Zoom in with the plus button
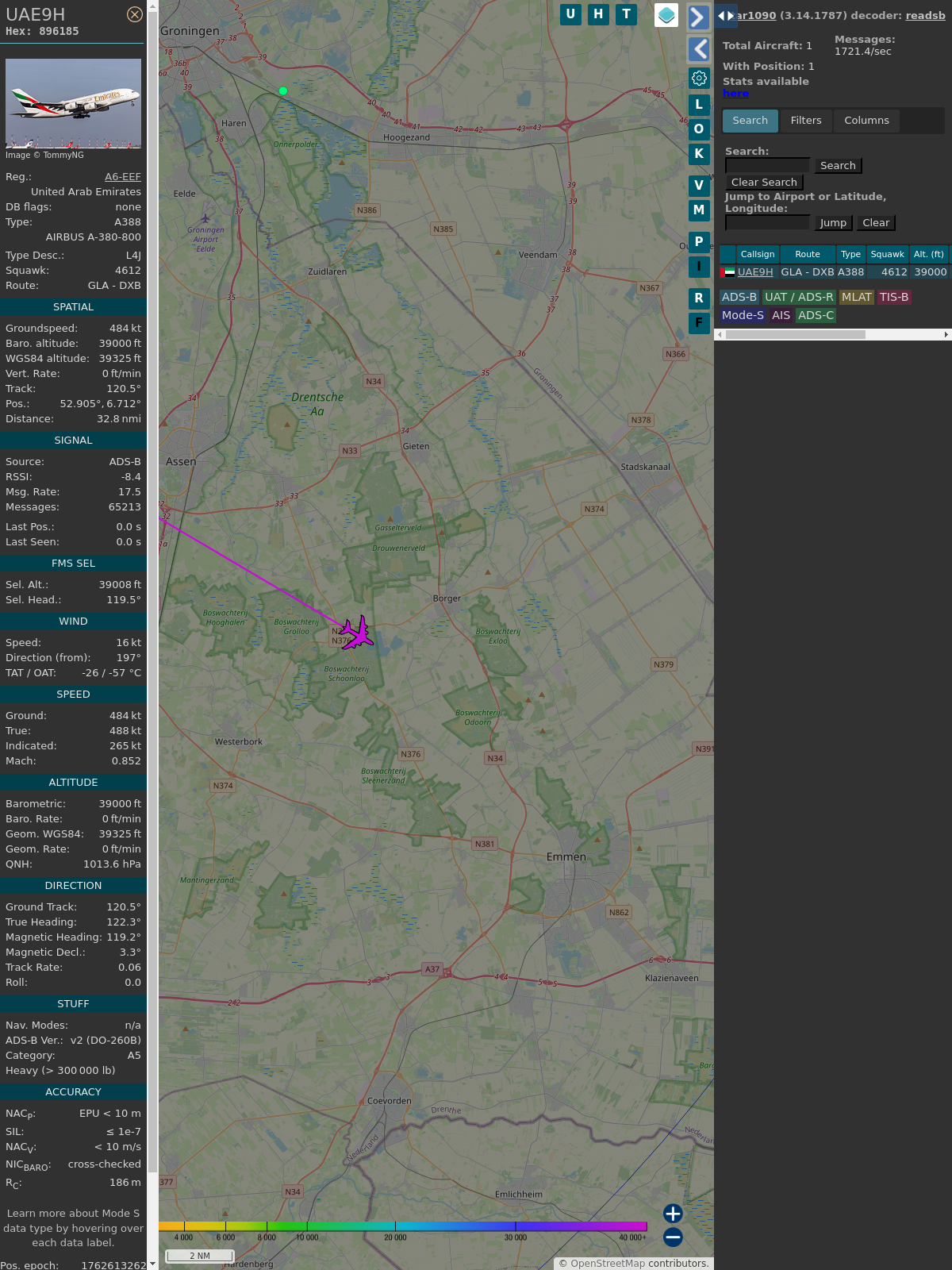952x1270 pixels. coord(673,1214)
